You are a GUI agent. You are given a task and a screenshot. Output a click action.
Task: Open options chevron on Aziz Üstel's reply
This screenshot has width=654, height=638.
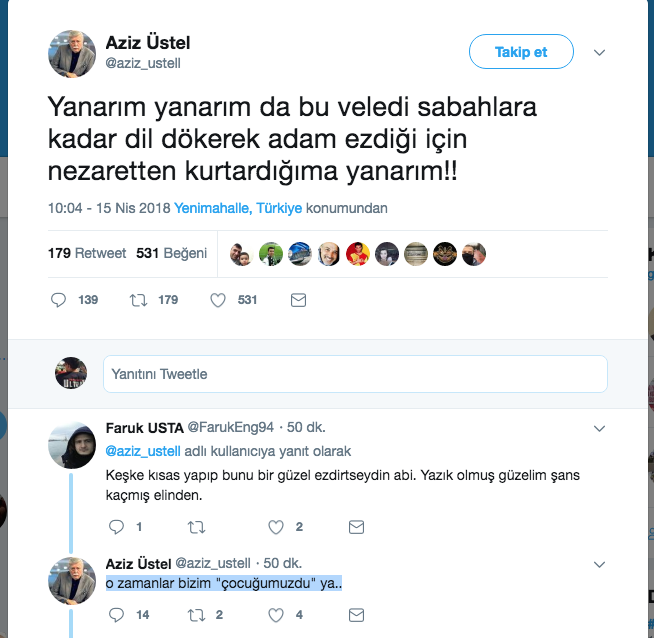click(x=600, y=565)
